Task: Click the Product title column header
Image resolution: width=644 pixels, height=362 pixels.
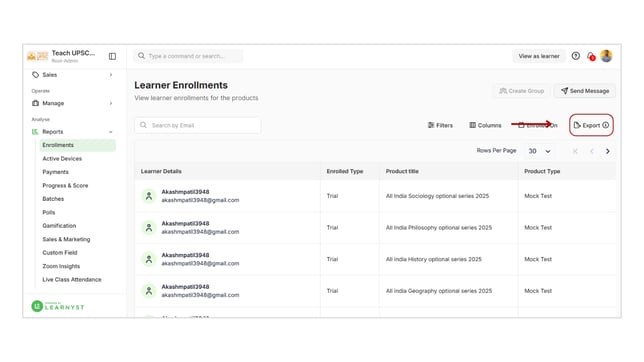Action: coord(402,171)
